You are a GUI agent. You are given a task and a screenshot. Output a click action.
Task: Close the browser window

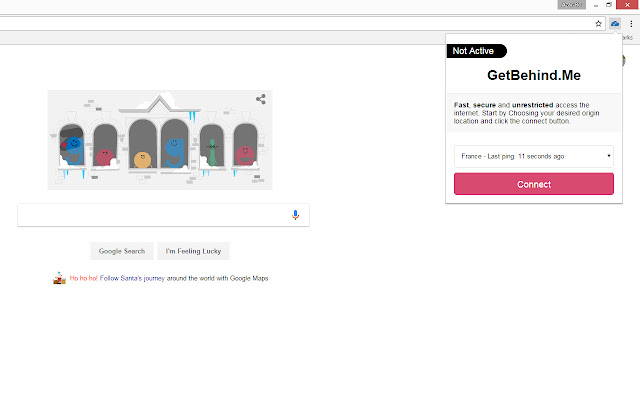[628, 5]
